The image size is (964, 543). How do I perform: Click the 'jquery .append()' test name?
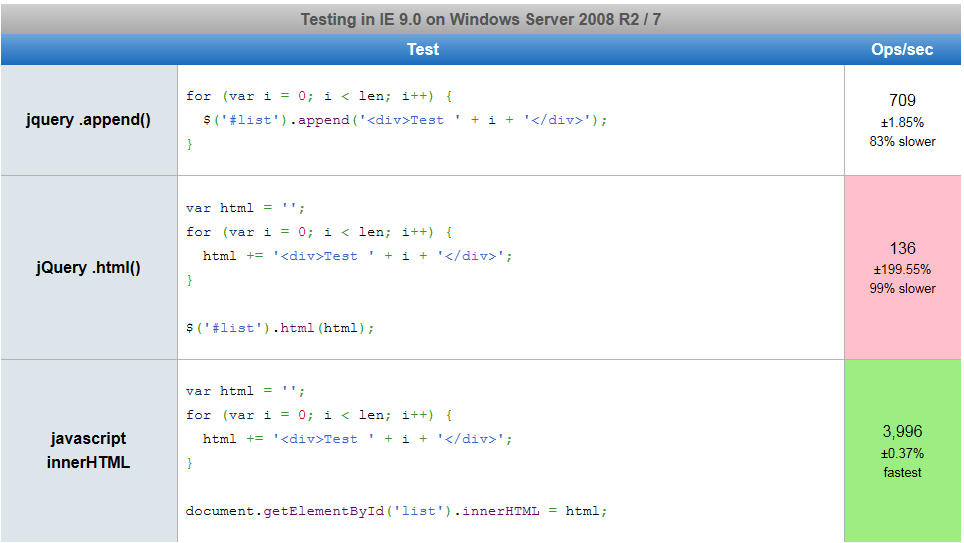pos(89,119)
